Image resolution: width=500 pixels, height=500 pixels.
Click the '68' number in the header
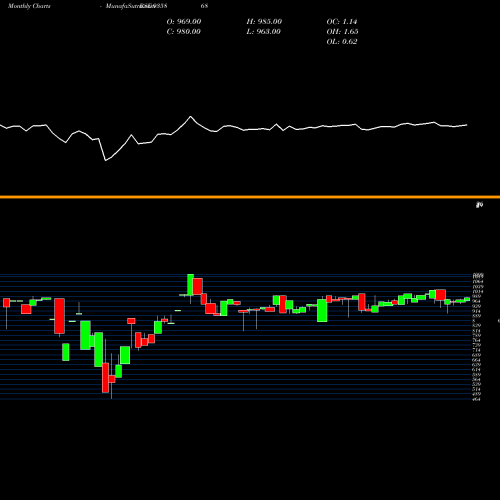(x=204, y=6)
